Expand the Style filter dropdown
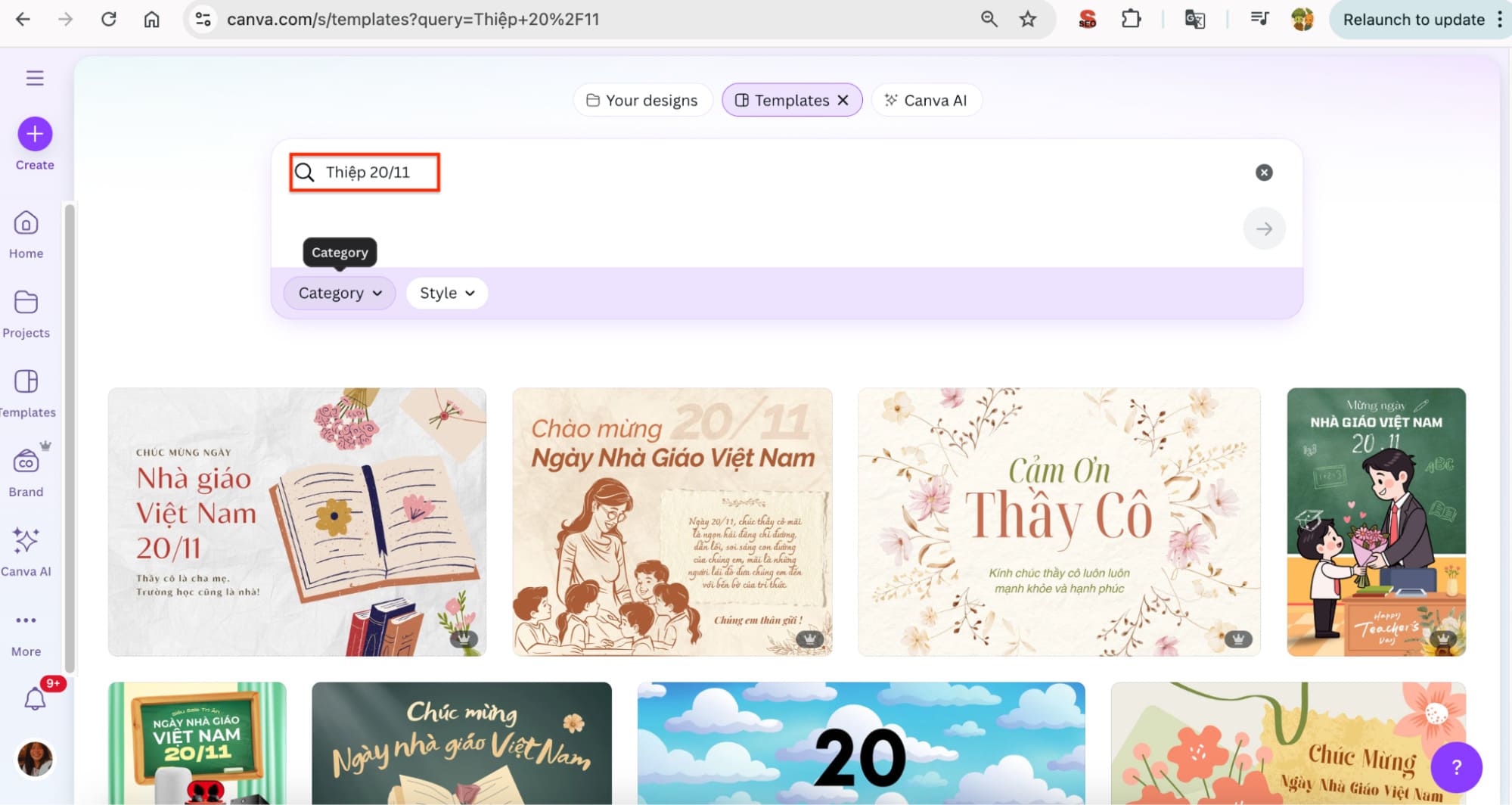This screenshot has width=1512, height=805. (x=447, y=293)
